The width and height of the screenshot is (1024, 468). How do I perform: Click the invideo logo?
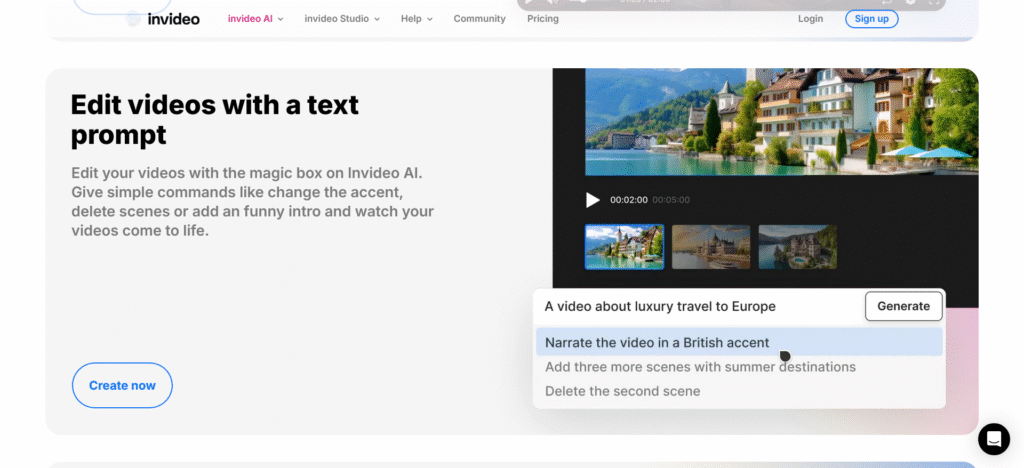point(163,19)
